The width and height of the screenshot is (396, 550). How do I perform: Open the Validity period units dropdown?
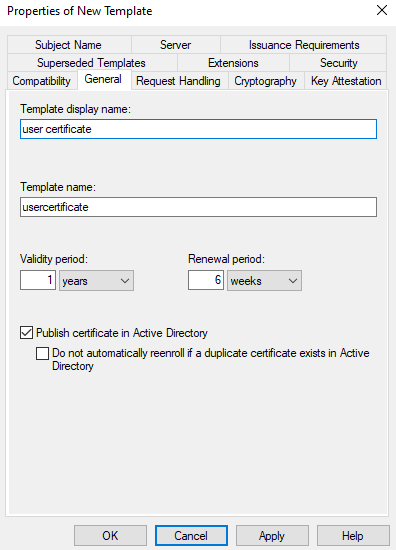96,280
